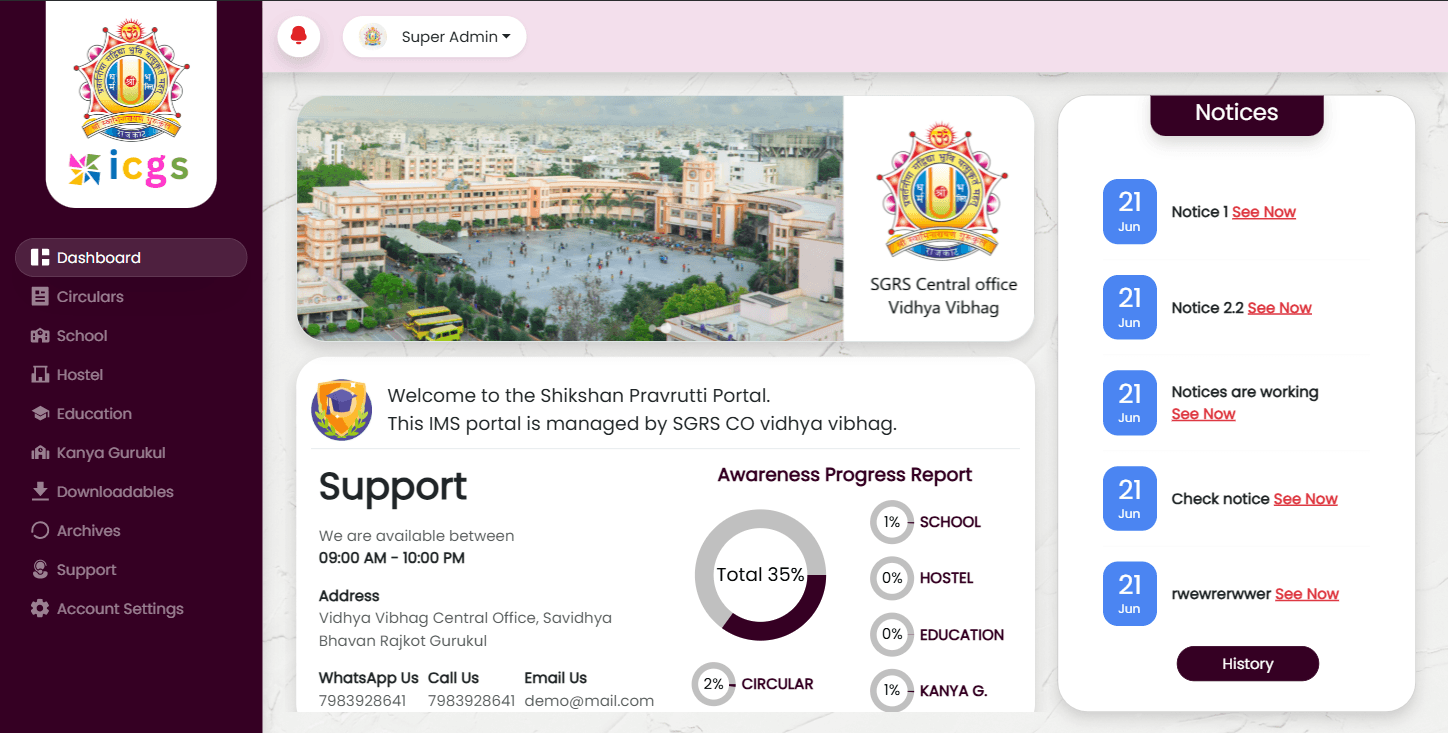Open See Now link beside Check notice

pyautogui.click(x=1305, y=499)
